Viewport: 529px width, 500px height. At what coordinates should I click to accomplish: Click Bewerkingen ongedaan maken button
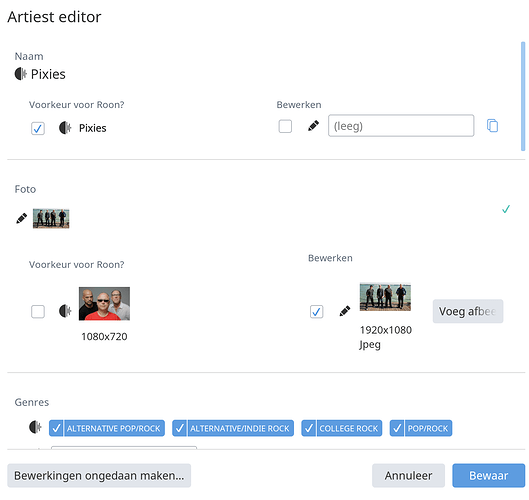click(x=99, y=475)
